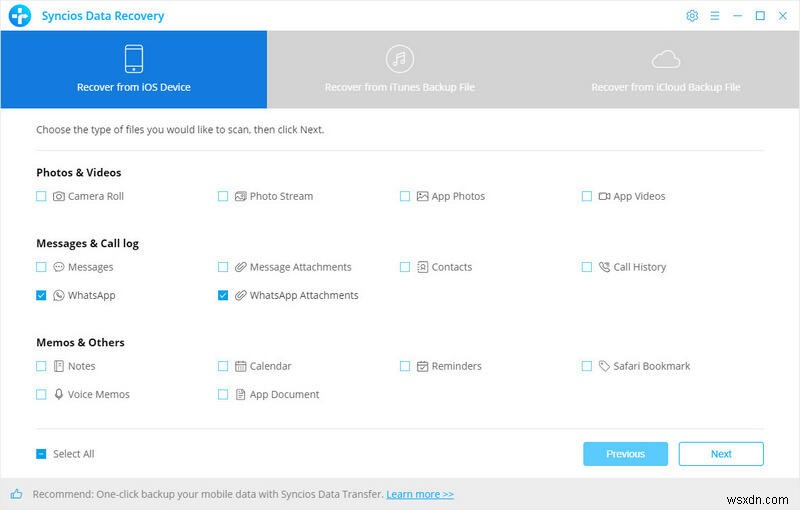Click the Photo Stream icon
This screenshot has width=800, height=510.
pos(240,196)
